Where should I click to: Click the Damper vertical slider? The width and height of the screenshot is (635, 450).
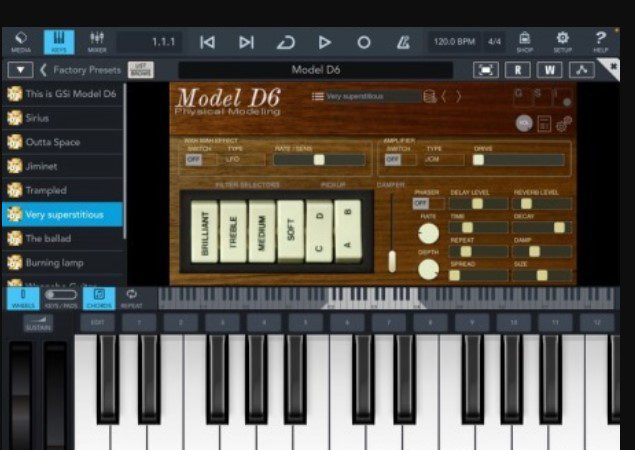pos(392,232)
